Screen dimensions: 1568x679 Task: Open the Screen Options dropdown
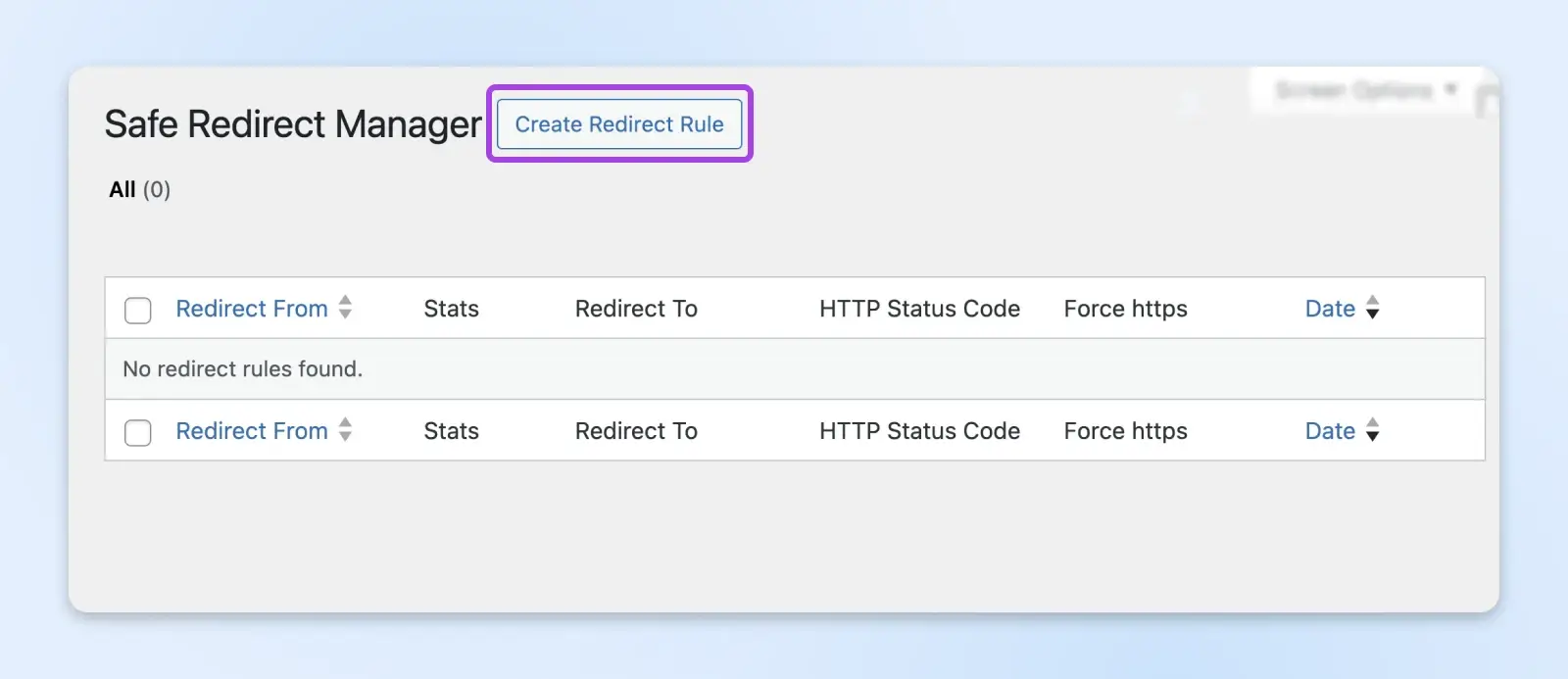point(1364,91)
